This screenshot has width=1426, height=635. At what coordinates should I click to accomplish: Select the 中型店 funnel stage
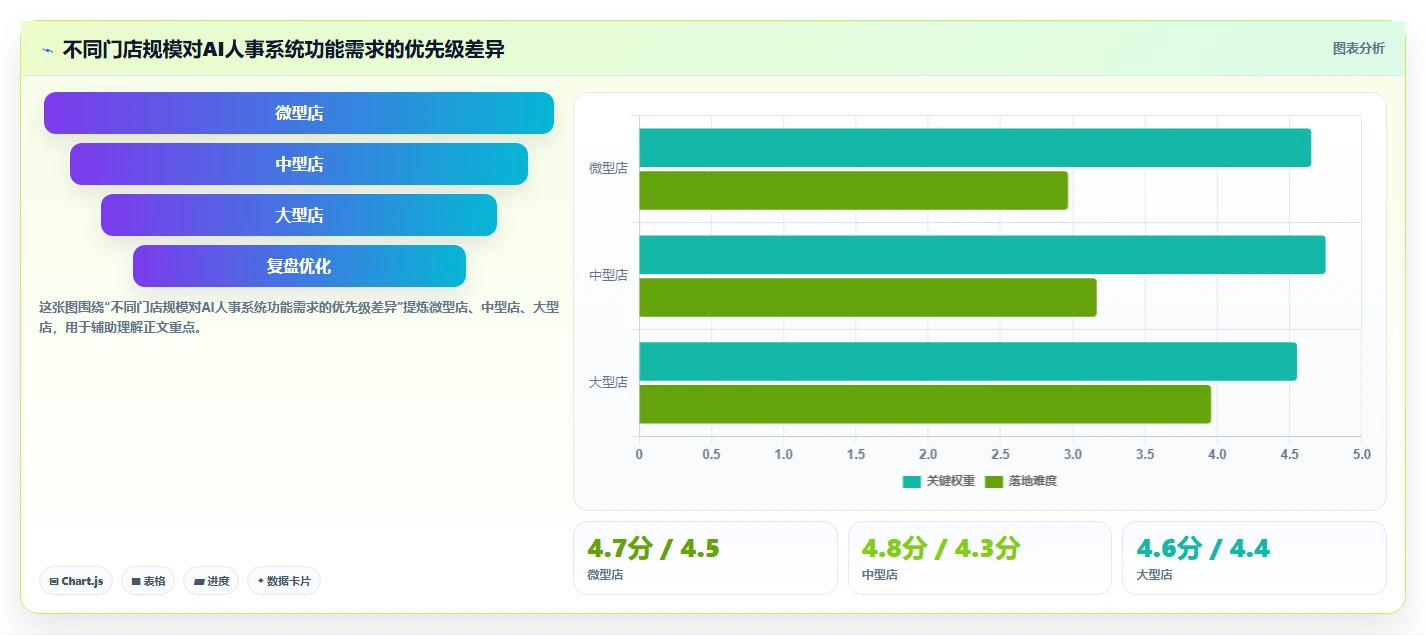click(299, 164)
